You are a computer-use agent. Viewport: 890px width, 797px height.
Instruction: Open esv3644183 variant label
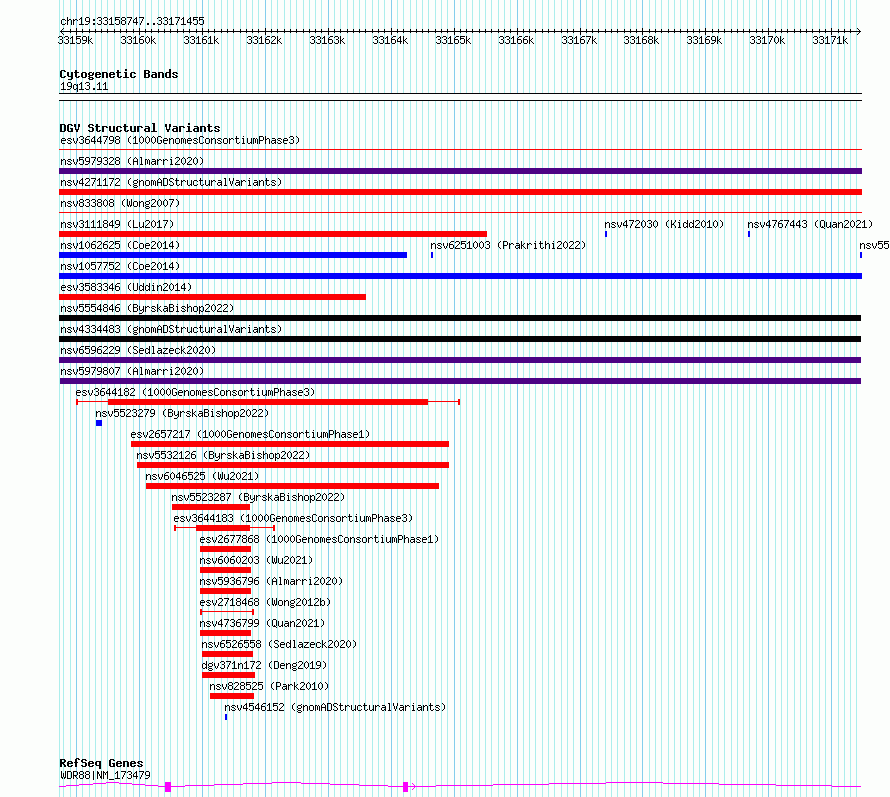coord(293,518)
